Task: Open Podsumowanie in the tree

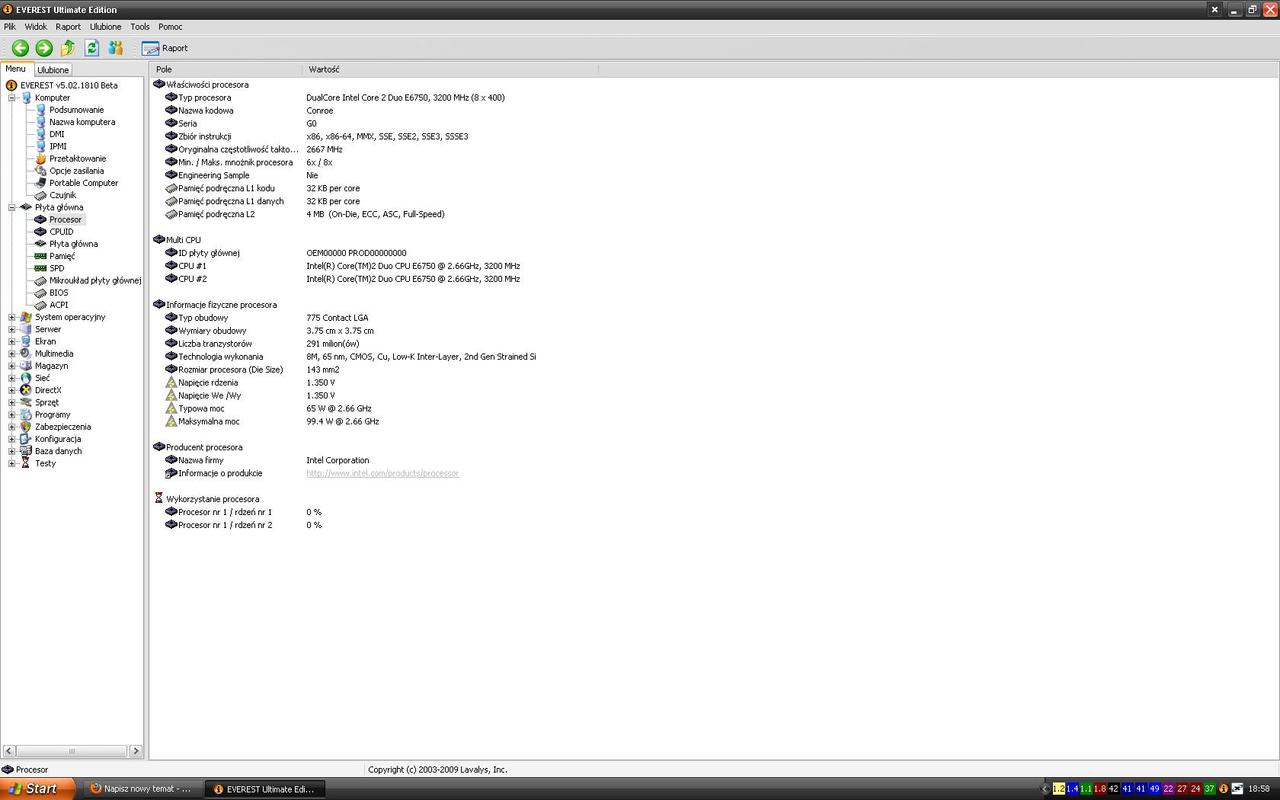Action: tap(77, 110)
